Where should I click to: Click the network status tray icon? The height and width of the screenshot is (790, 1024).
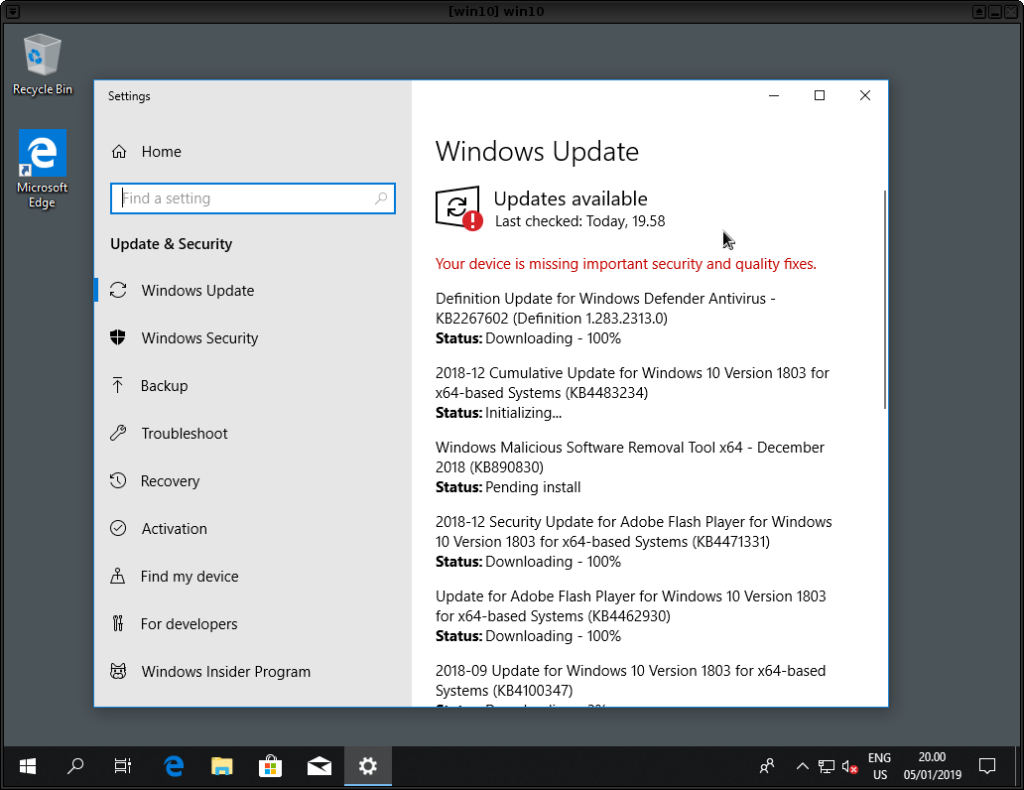click(x=826, y=766)
